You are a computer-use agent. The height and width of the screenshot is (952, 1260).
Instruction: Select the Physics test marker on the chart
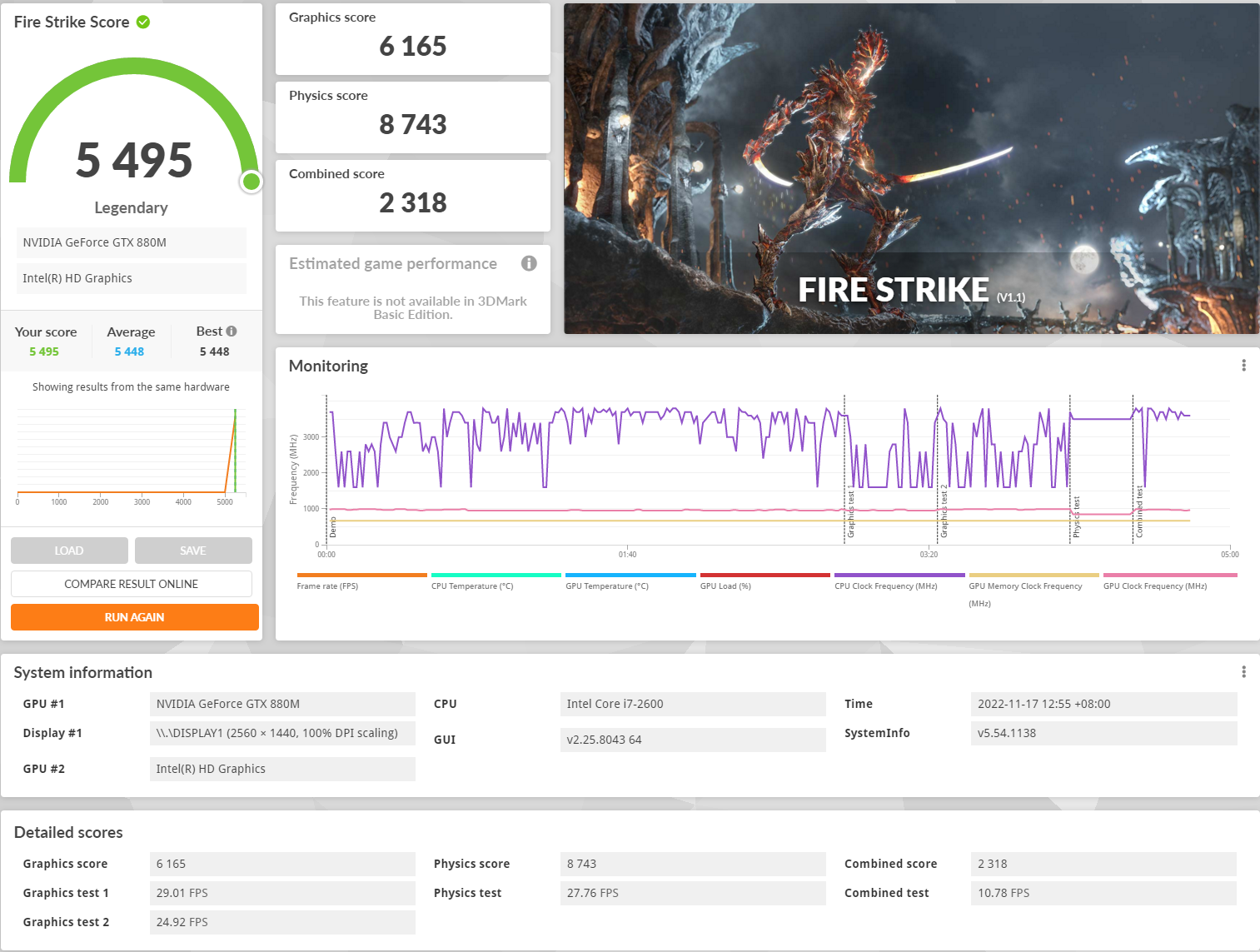[1077, 516]
